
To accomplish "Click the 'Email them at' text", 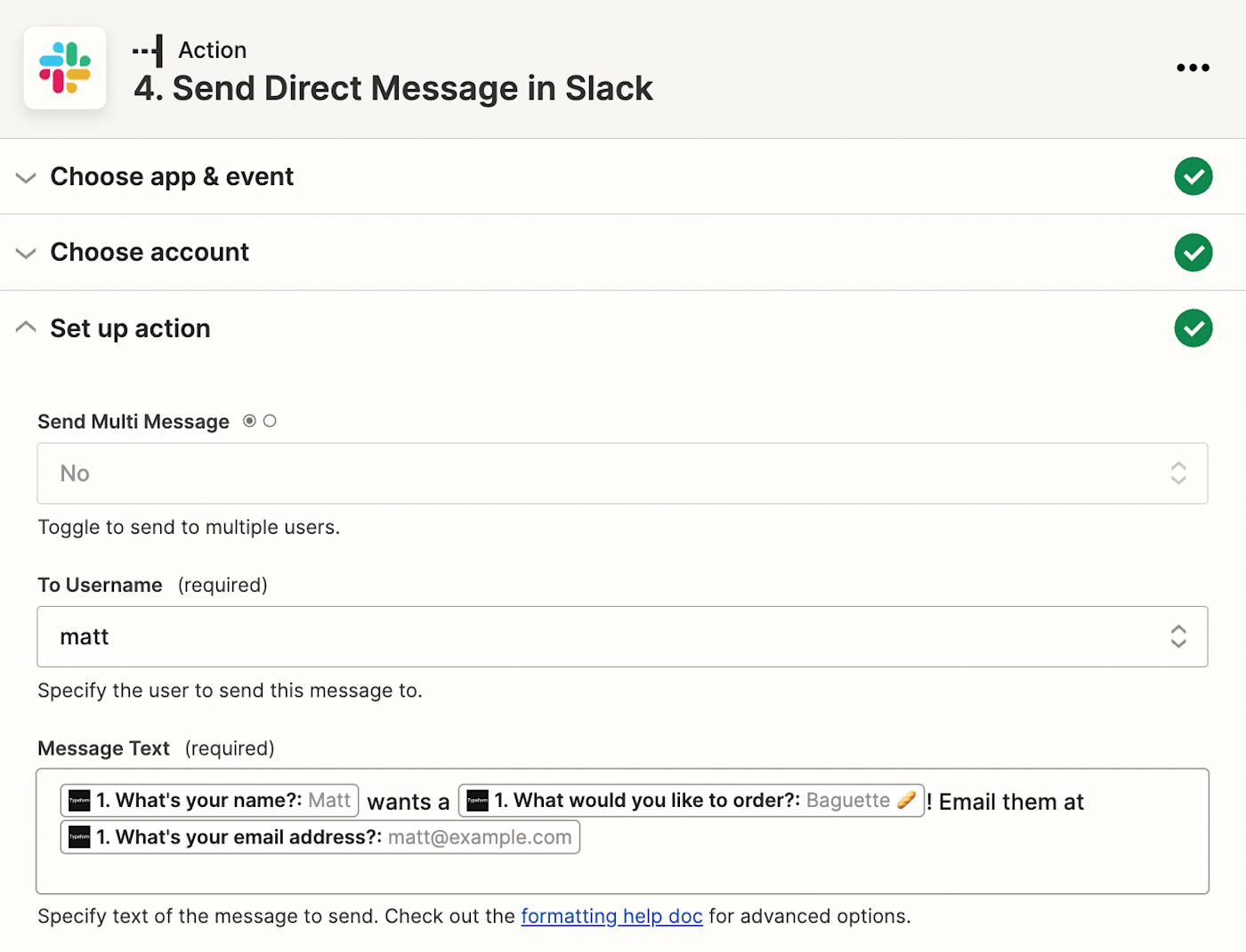I will [1011, 803].
